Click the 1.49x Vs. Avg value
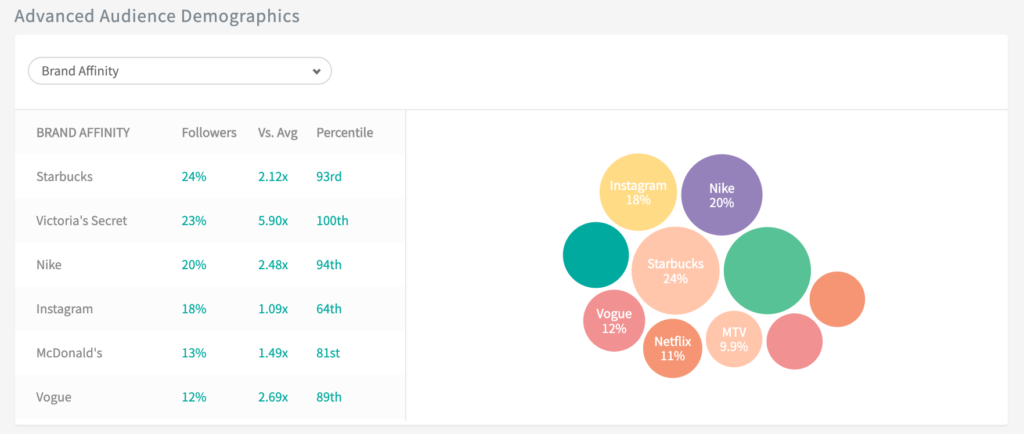This screenshot has width=1024, height=434. pos(273,353)
